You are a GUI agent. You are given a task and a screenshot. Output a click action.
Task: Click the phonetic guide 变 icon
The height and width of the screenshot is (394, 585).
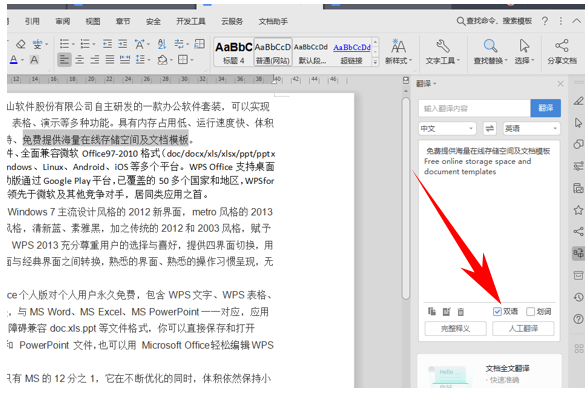(37, 44)
